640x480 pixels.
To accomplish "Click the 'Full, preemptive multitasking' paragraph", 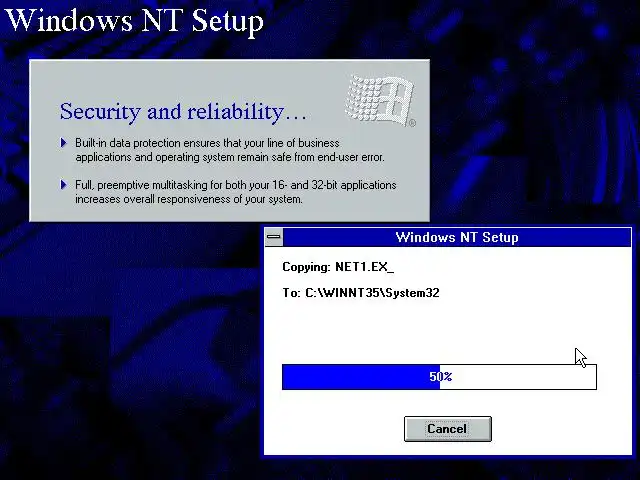I will [236, 192].
